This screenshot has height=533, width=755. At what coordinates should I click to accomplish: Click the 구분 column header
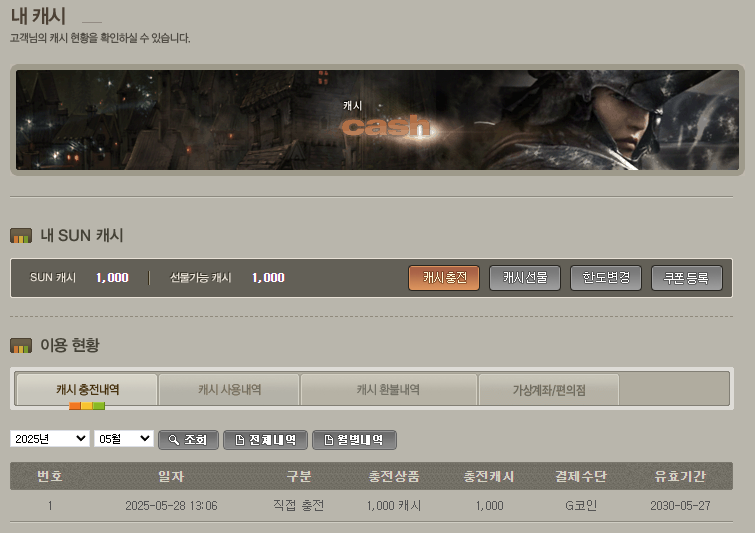299,476
